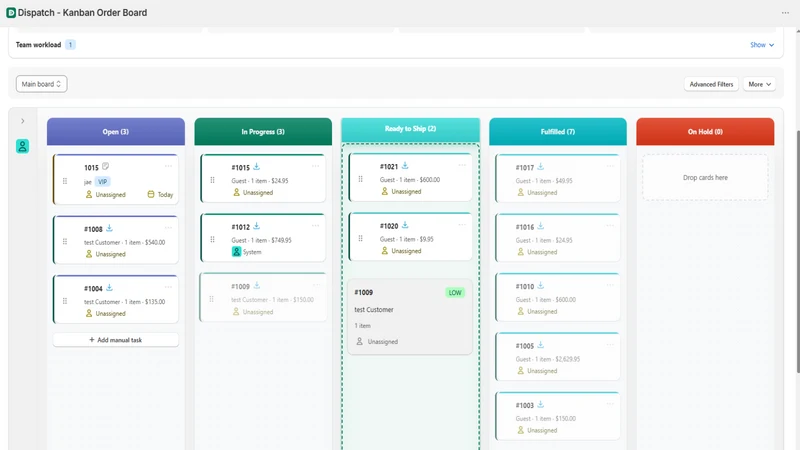This screenshot has width=800, height=450.
Task: Open three-dot menu on order #1017 card
Action: (x=610, y=166)
